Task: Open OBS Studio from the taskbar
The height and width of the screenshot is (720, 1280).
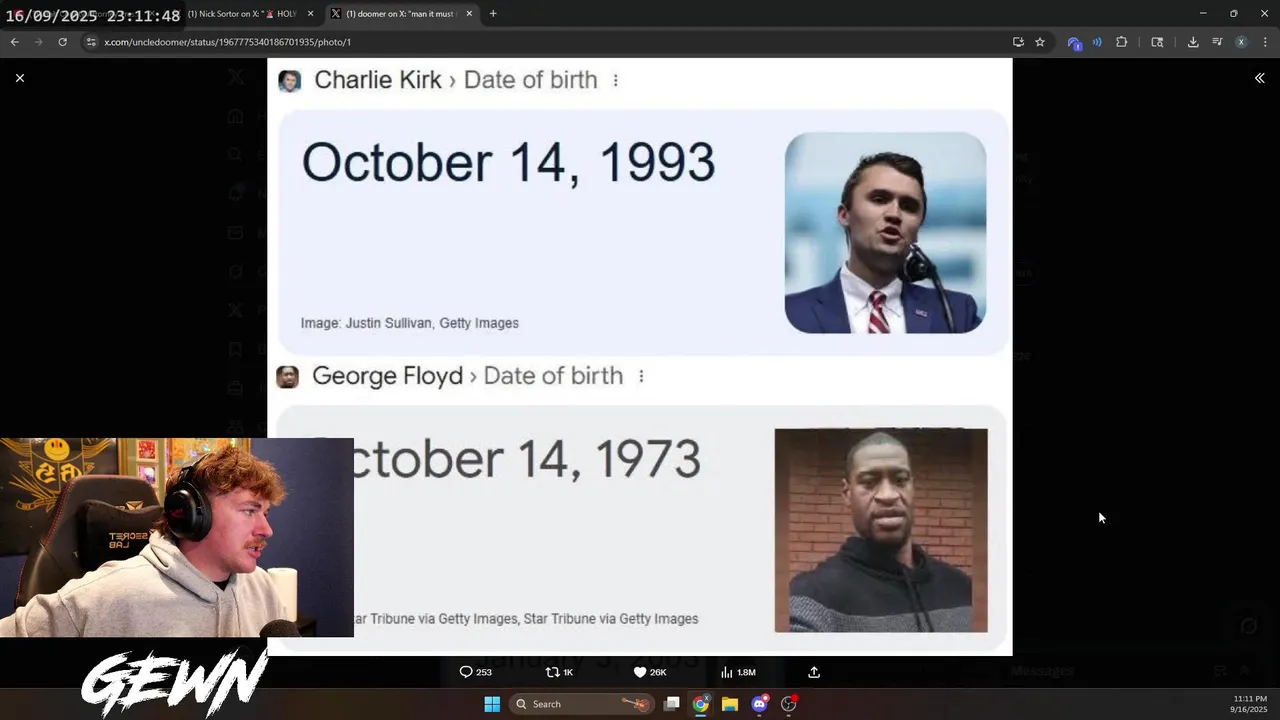Action: tap(788, 704)
